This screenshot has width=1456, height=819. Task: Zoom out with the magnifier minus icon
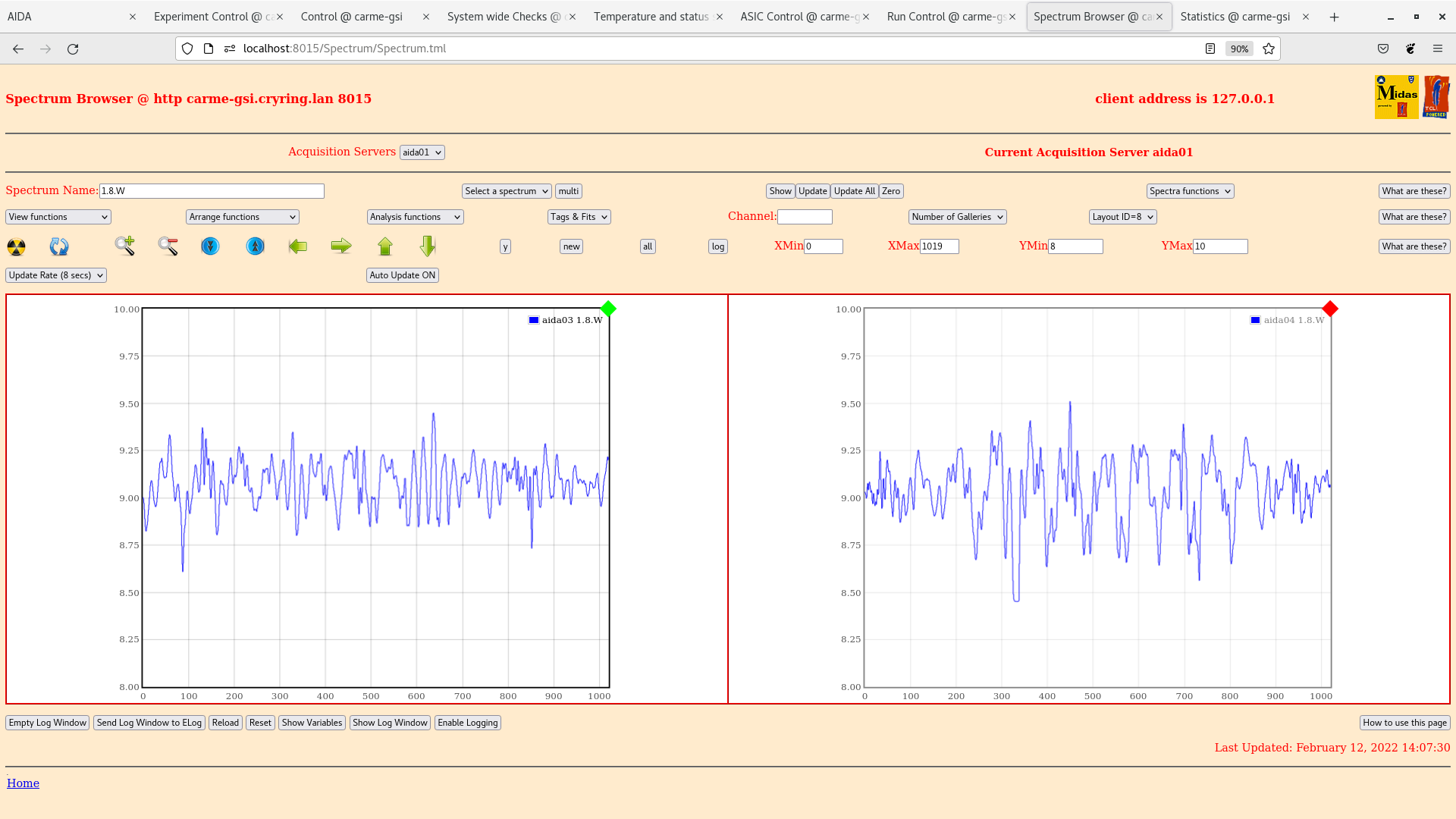click(x=168, y=246)
